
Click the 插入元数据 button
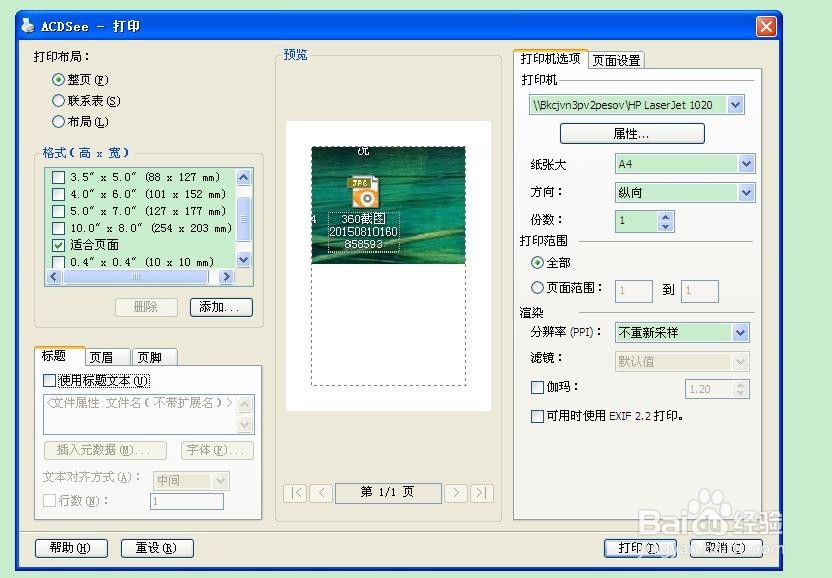[105, 450]
